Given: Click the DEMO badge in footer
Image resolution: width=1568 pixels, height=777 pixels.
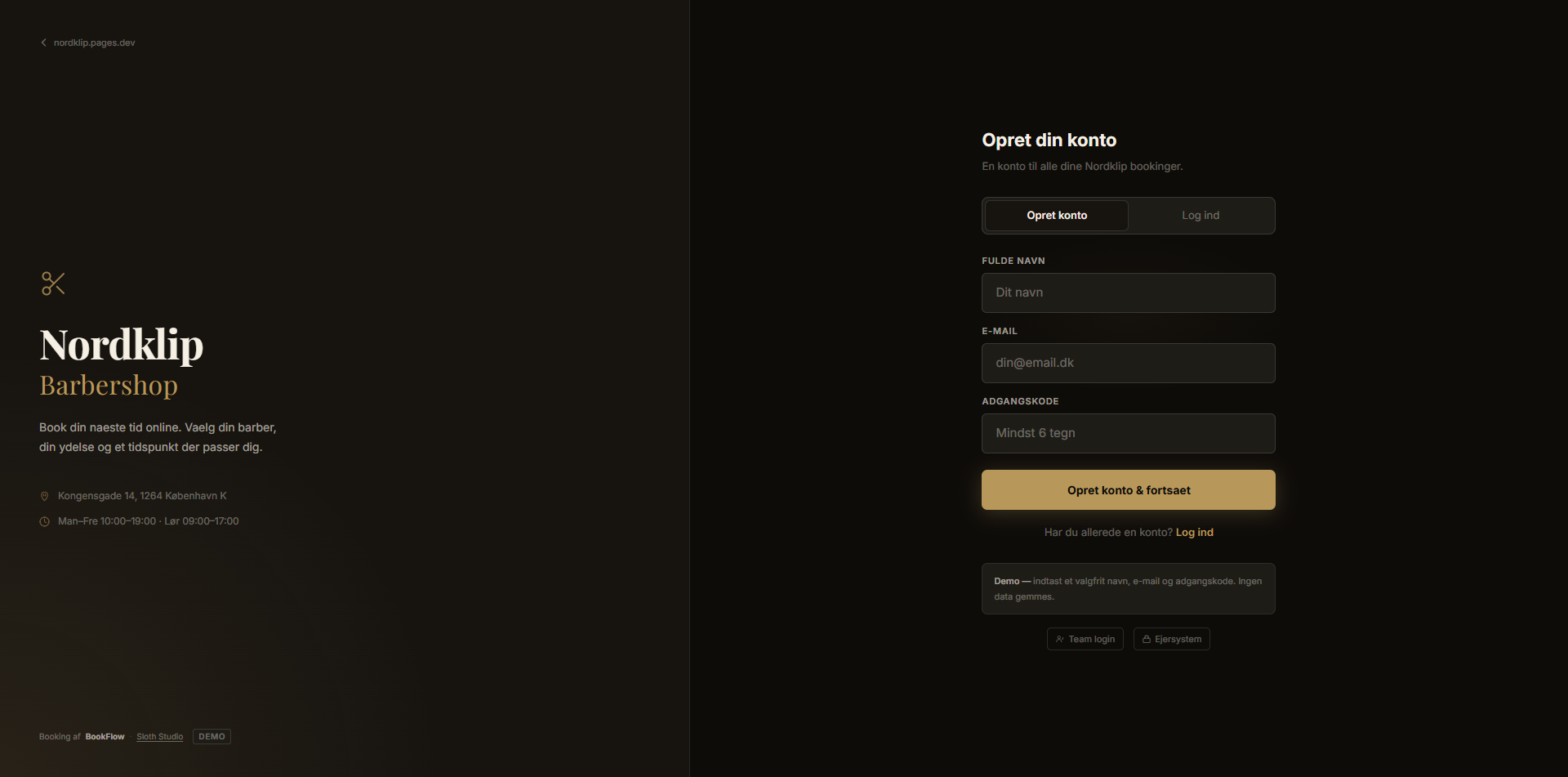Looking at the screenshot, I should click(212, 737).
